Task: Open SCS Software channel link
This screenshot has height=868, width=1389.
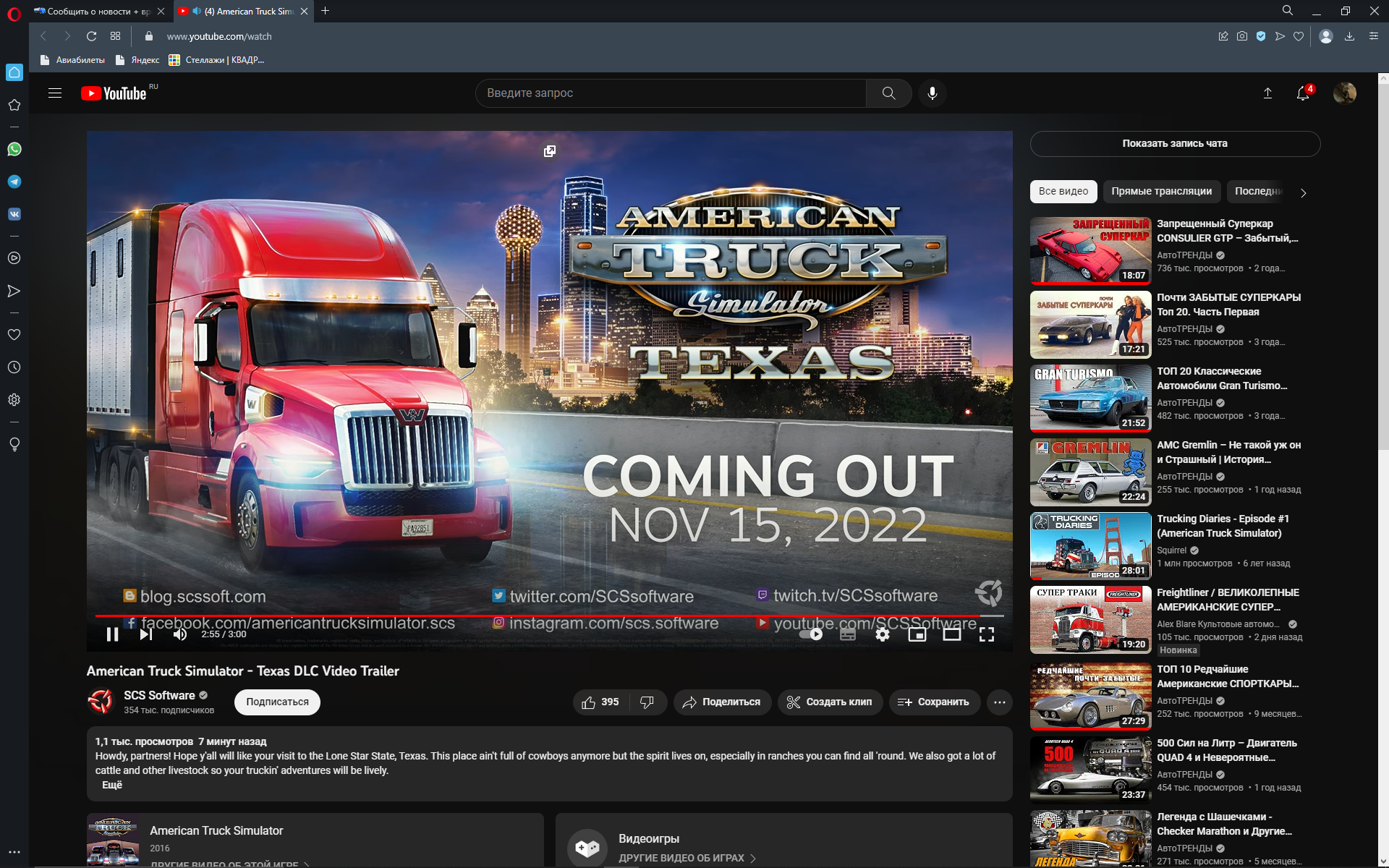Action: coord(159,695)
